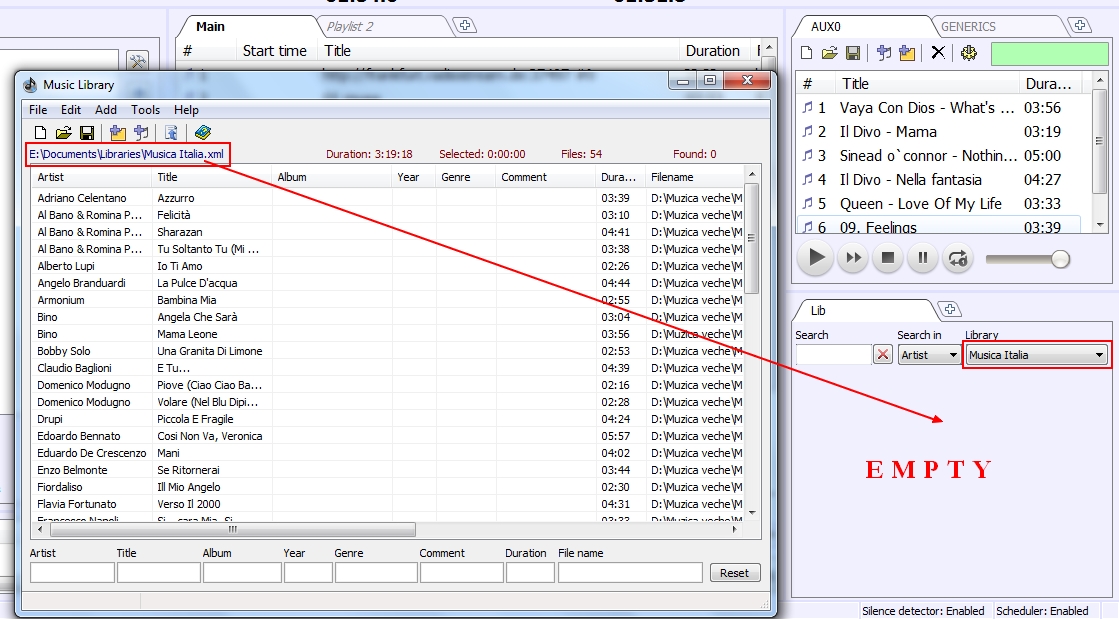Click the new library icon in Music Library toolbar
The width and height of the screenshot is (1119, 619).
click(40, 132)
